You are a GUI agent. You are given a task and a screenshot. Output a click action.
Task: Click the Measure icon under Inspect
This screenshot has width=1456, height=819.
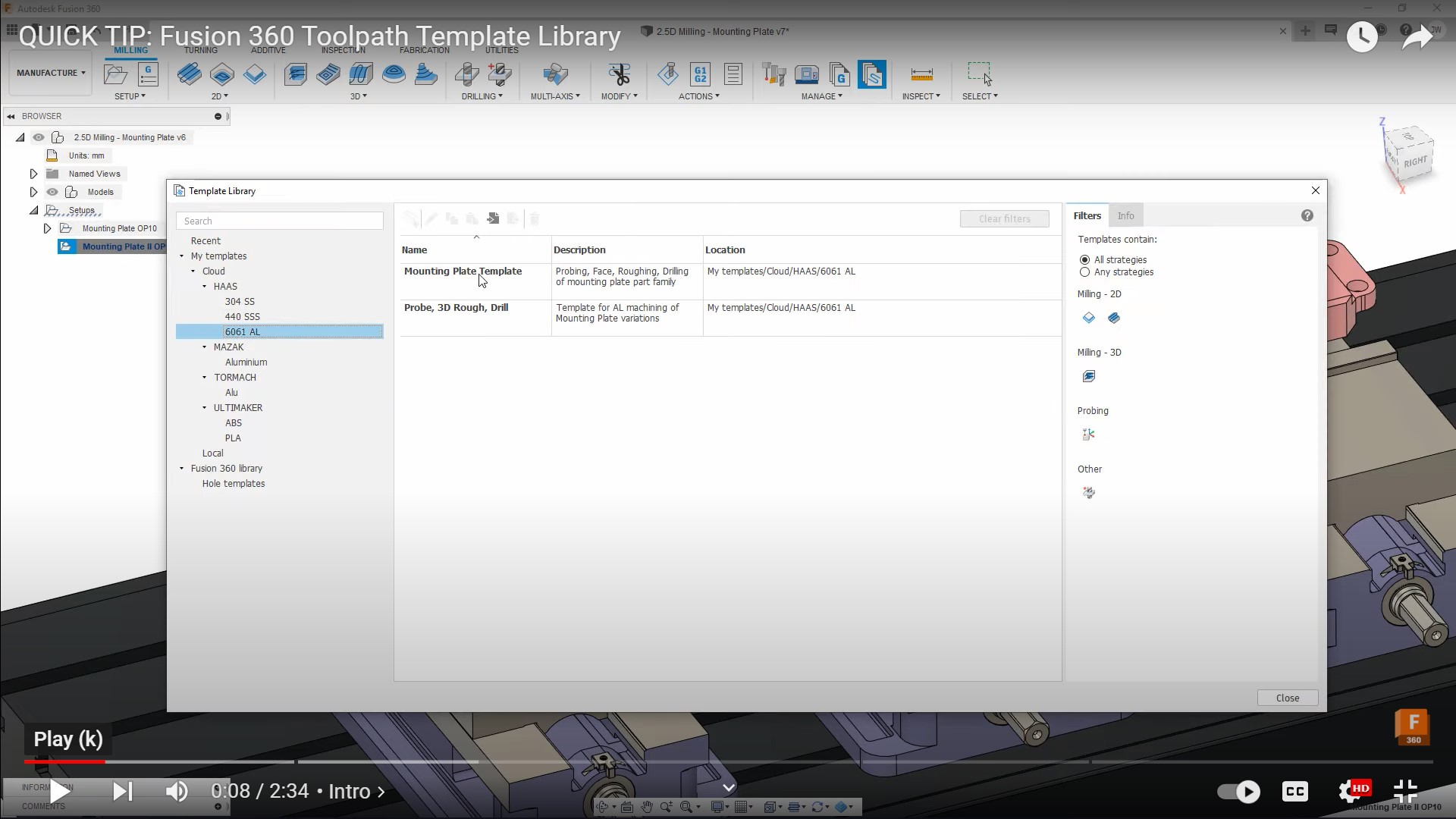pyautogui.click(x=921, y=74)
